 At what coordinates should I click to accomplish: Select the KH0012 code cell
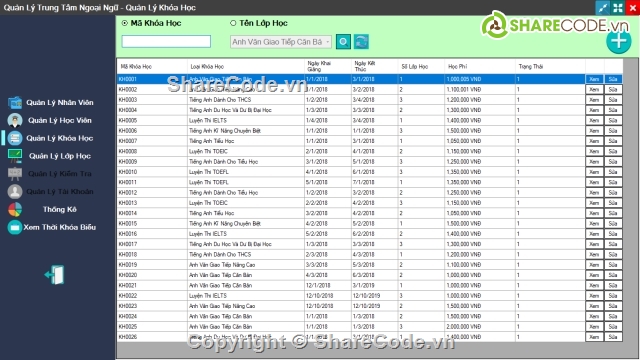pos(152,193)
